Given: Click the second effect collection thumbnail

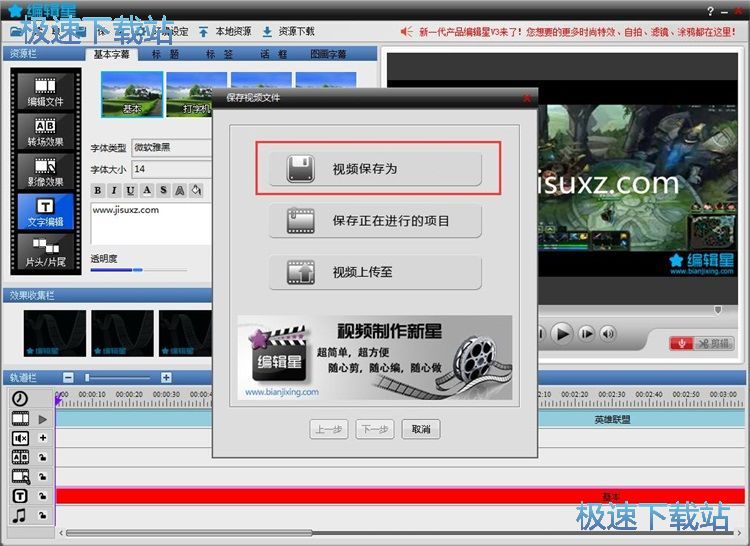Looking at the screenshot, I should [x=122, y=333].
